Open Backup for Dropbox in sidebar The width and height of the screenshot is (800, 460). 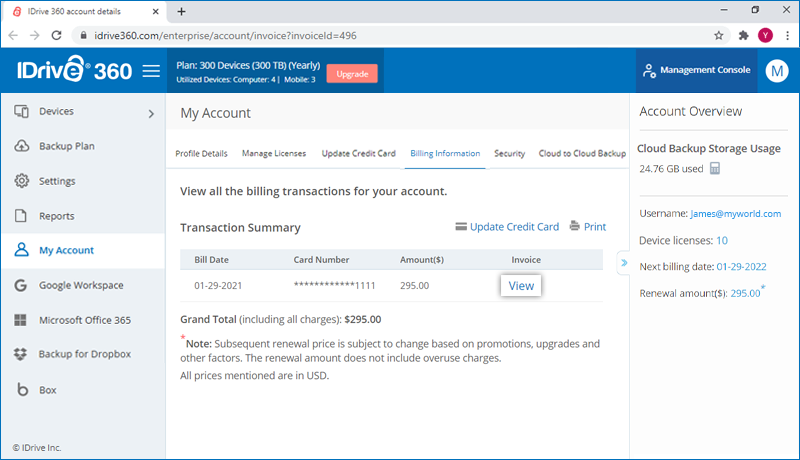point(84,354)
